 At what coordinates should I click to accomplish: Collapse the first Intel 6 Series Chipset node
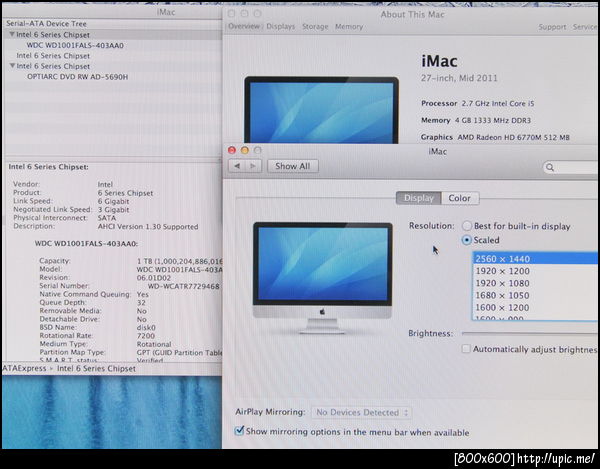12,34
